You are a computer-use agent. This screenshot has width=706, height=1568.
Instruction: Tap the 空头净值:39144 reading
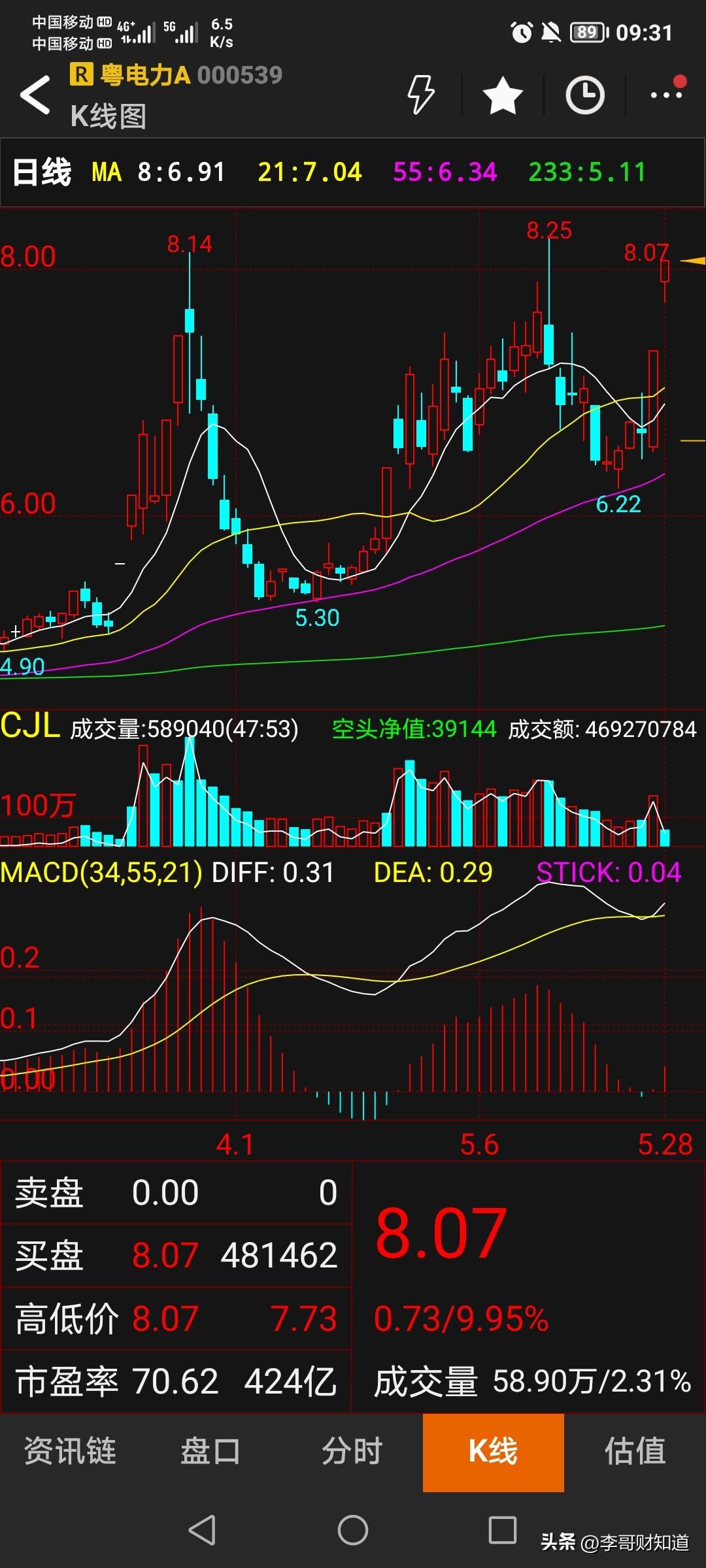click(x=414, y=728)
